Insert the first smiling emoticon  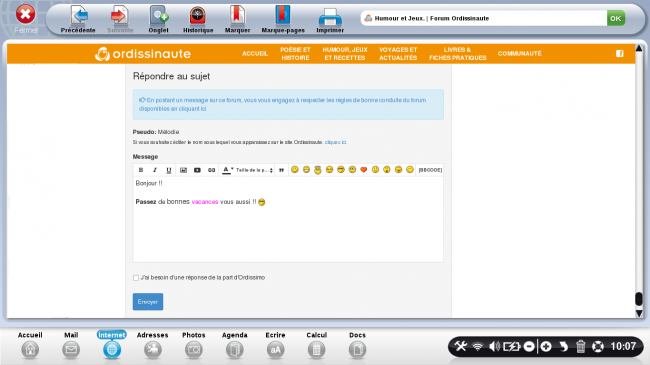coord(294,170)
